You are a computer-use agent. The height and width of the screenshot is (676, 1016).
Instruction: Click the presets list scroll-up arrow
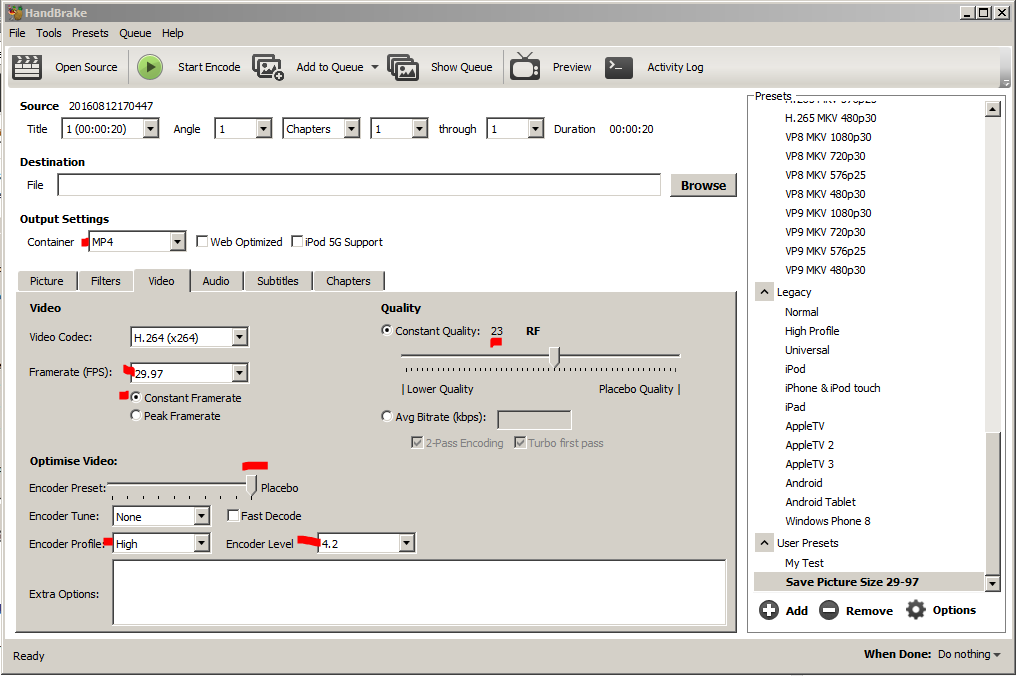coord(992,108)
